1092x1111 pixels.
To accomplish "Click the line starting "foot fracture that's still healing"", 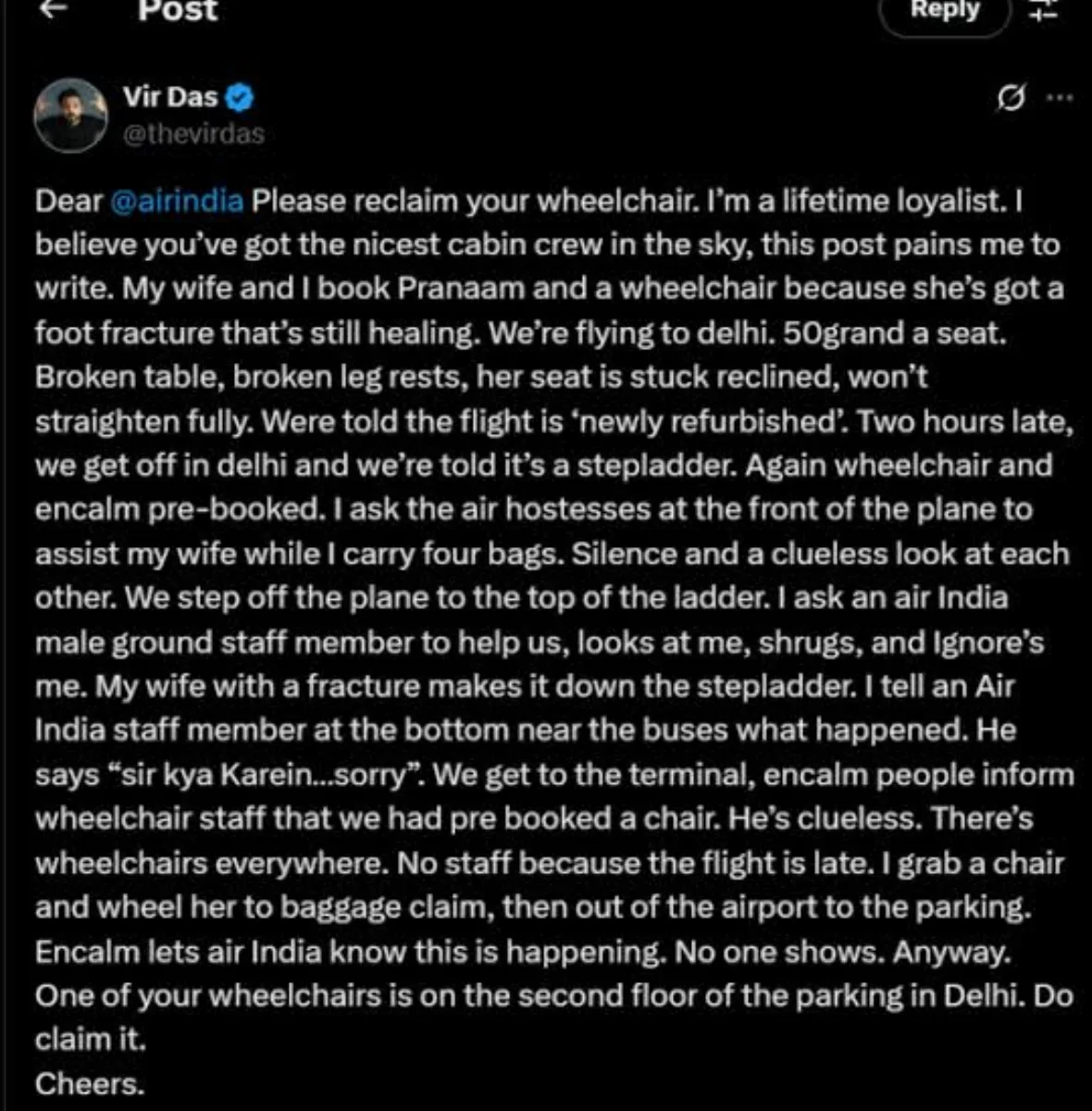I will tap(520, 333).
